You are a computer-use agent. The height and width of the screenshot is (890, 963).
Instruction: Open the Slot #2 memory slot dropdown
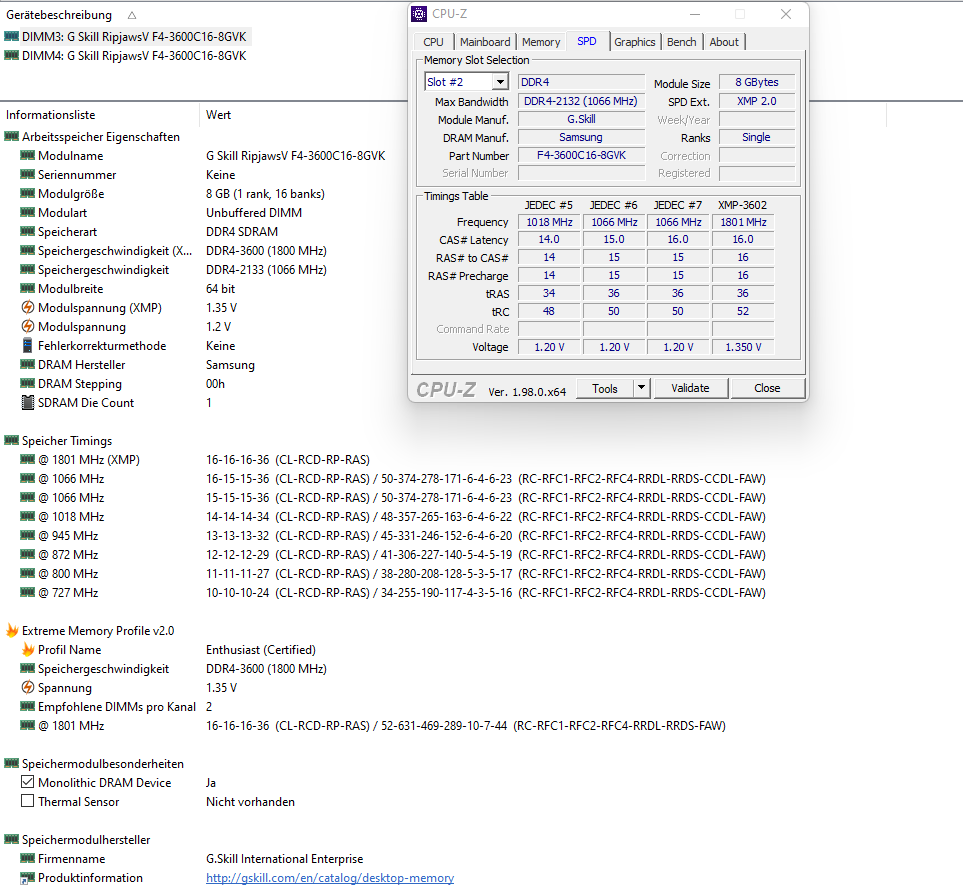click(501, 82)
